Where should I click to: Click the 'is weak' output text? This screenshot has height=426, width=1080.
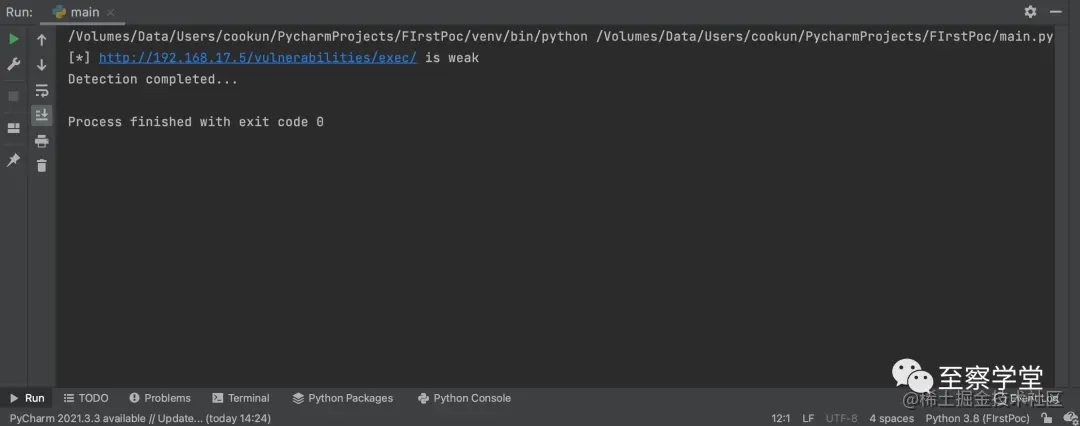(452, 58)
